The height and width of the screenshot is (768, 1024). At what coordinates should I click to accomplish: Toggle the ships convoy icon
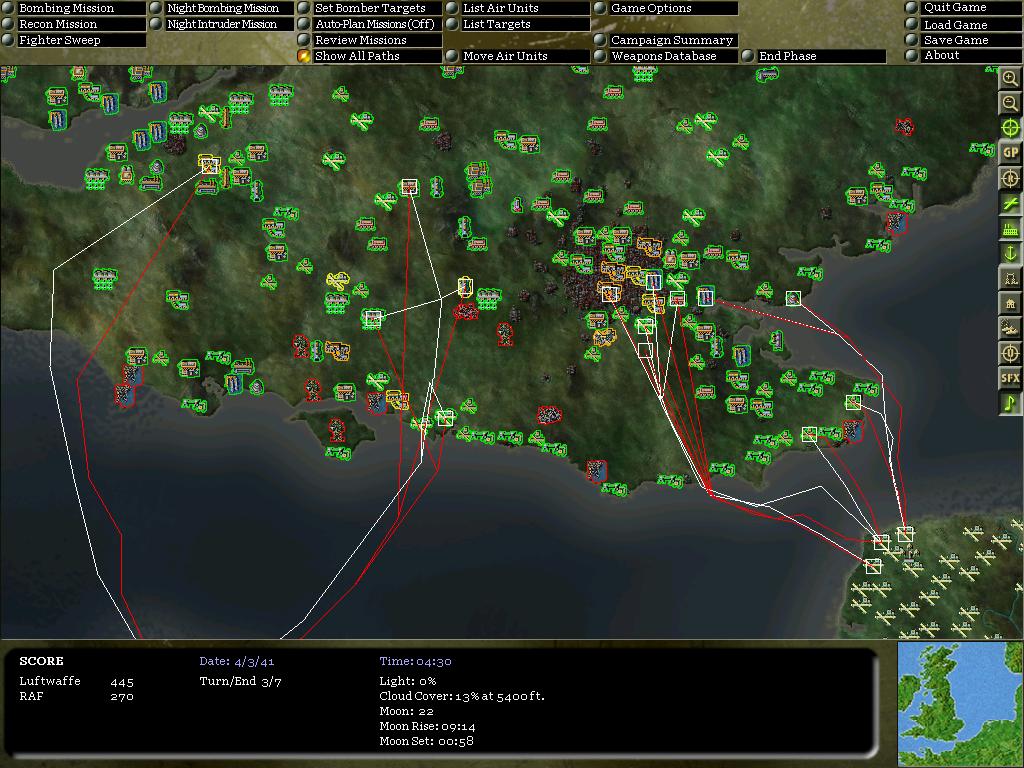click(x=1010, y=328)
